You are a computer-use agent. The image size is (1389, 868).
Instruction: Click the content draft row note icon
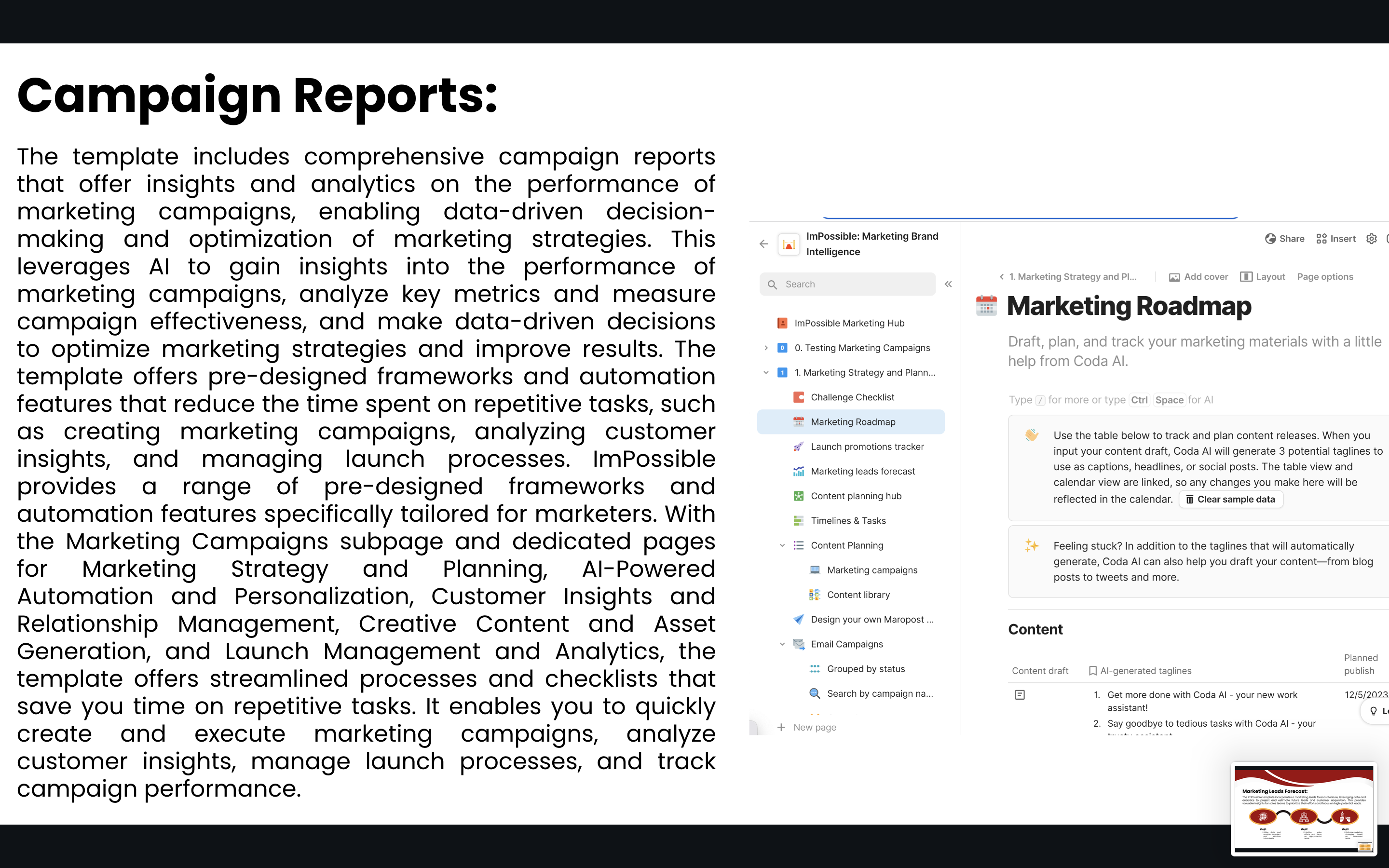coord(1020,694)
